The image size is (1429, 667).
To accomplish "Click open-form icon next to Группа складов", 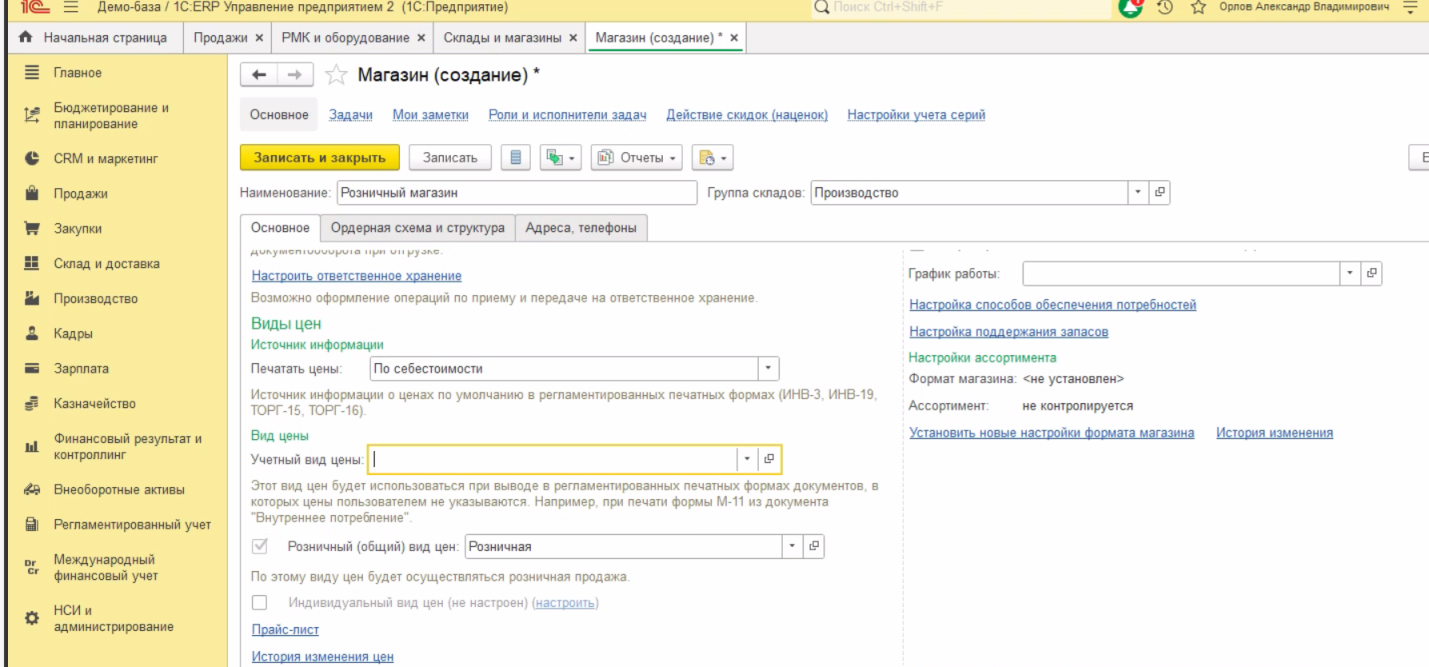I will coord(1160,193).
